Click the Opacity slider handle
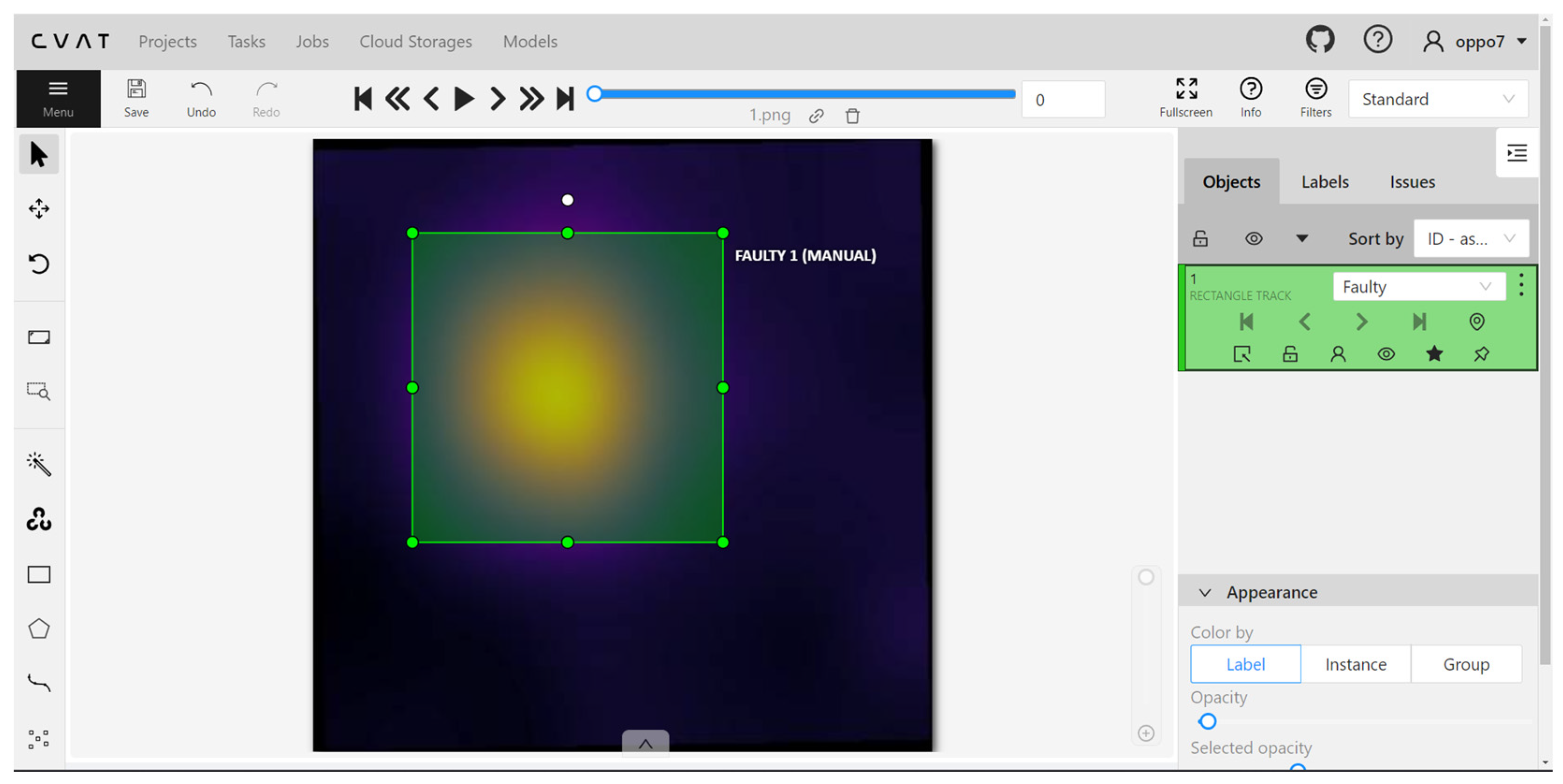1563x784 pixels. (1207, 721)
